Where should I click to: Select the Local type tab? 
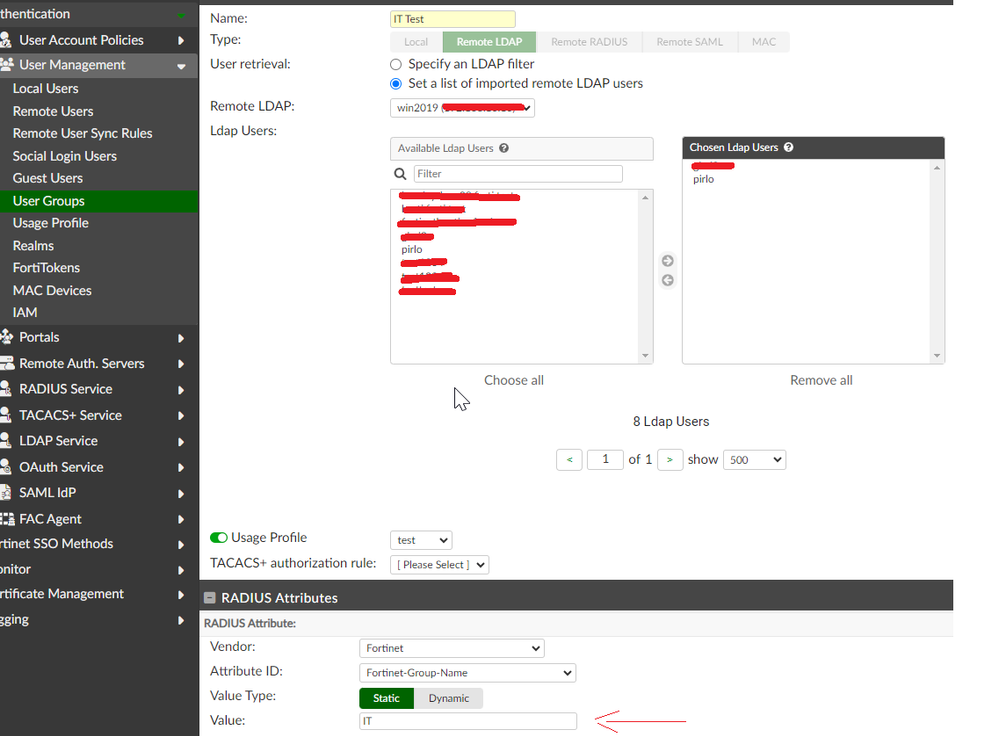(416, 42)
